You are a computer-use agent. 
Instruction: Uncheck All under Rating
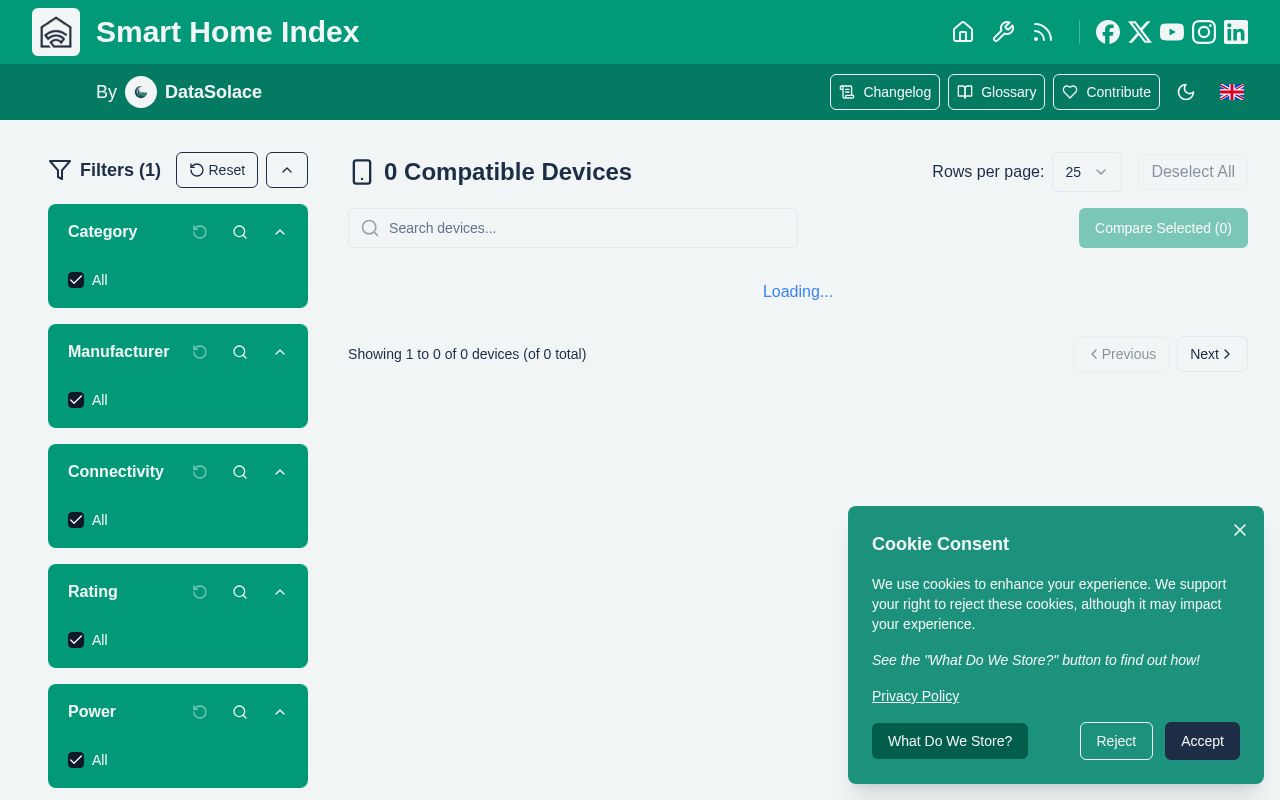pyautogui.click(x=76, y=640)
